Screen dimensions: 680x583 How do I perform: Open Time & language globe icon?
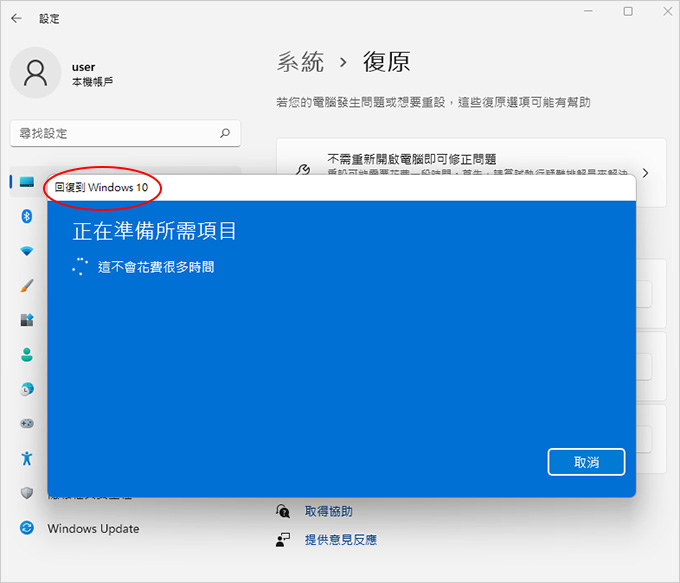point(27,389)
